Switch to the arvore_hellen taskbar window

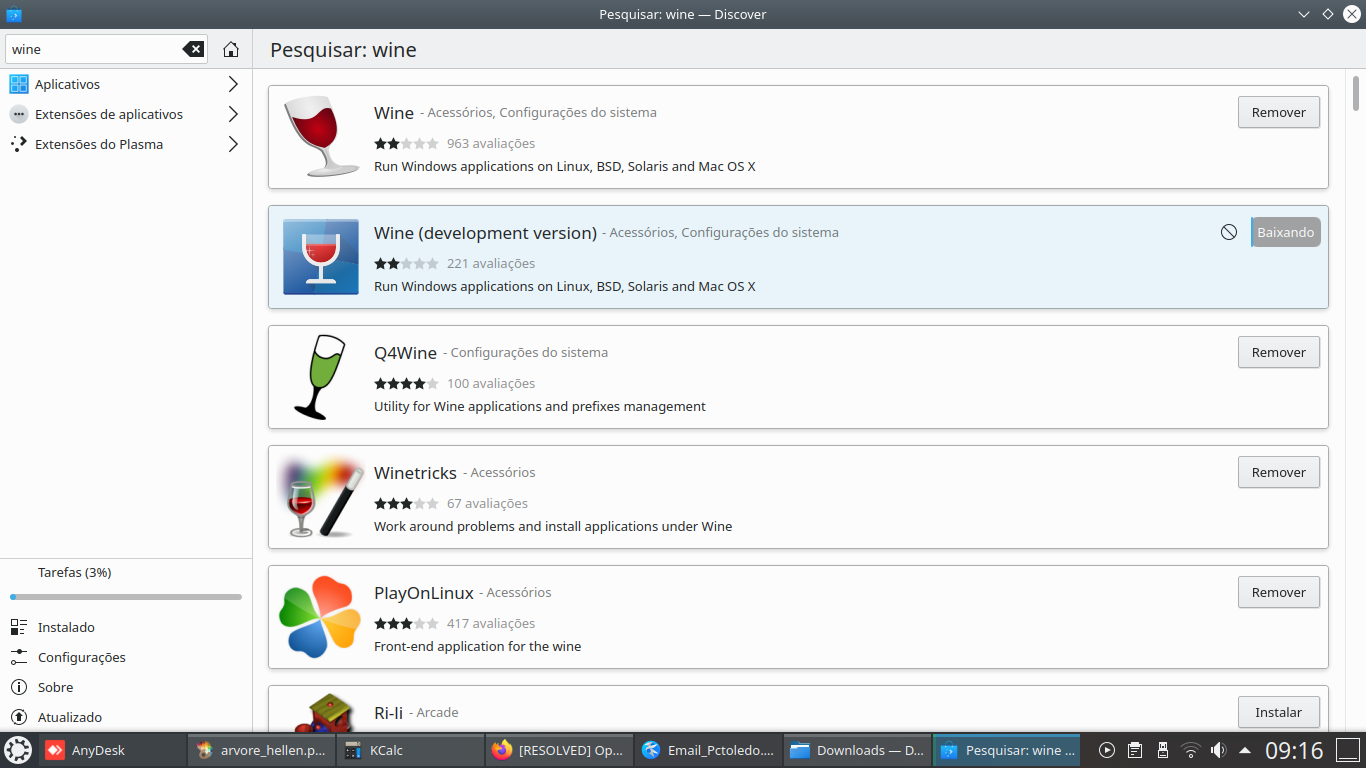261,750
